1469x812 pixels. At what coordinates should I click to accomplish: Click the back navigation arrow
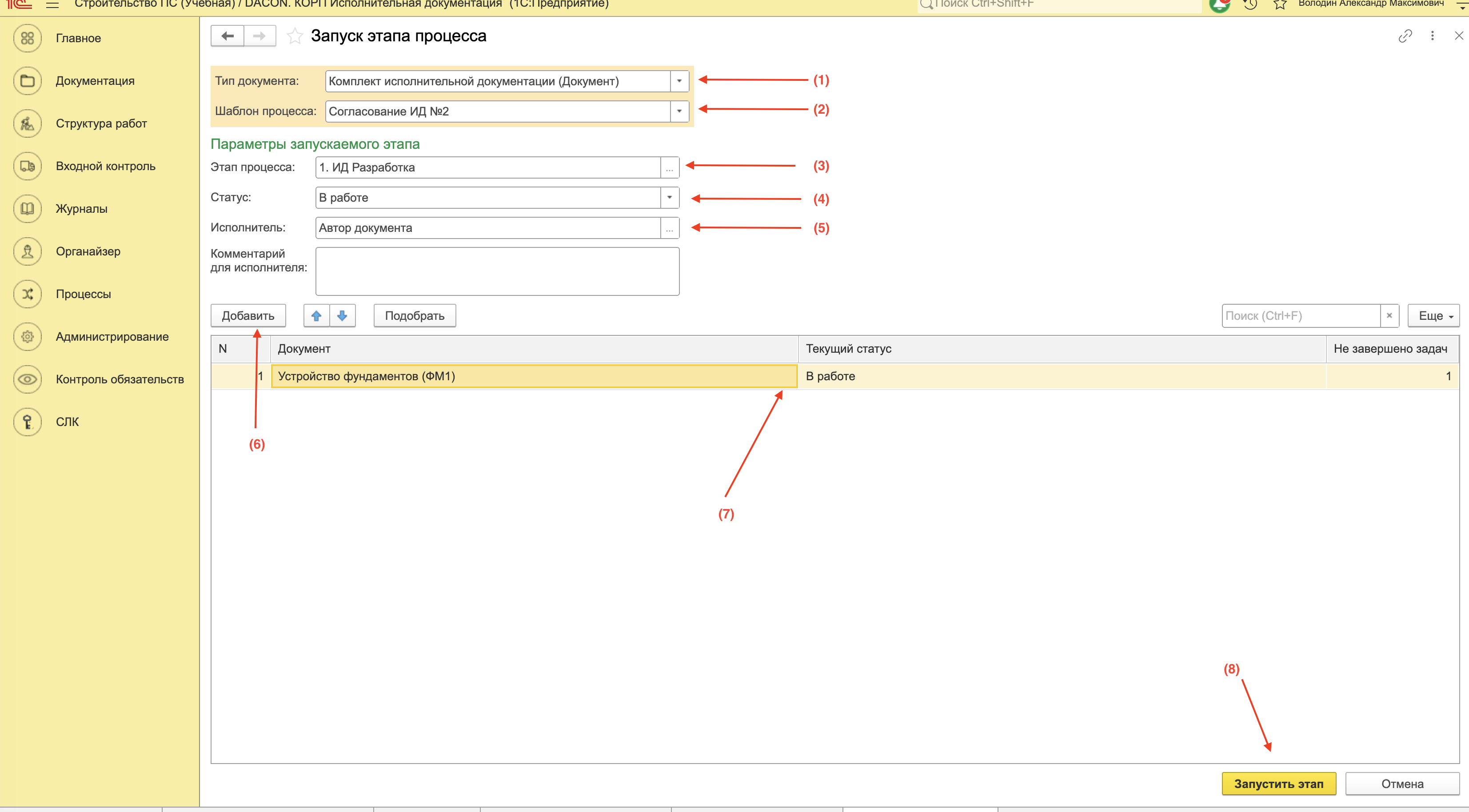228,36
